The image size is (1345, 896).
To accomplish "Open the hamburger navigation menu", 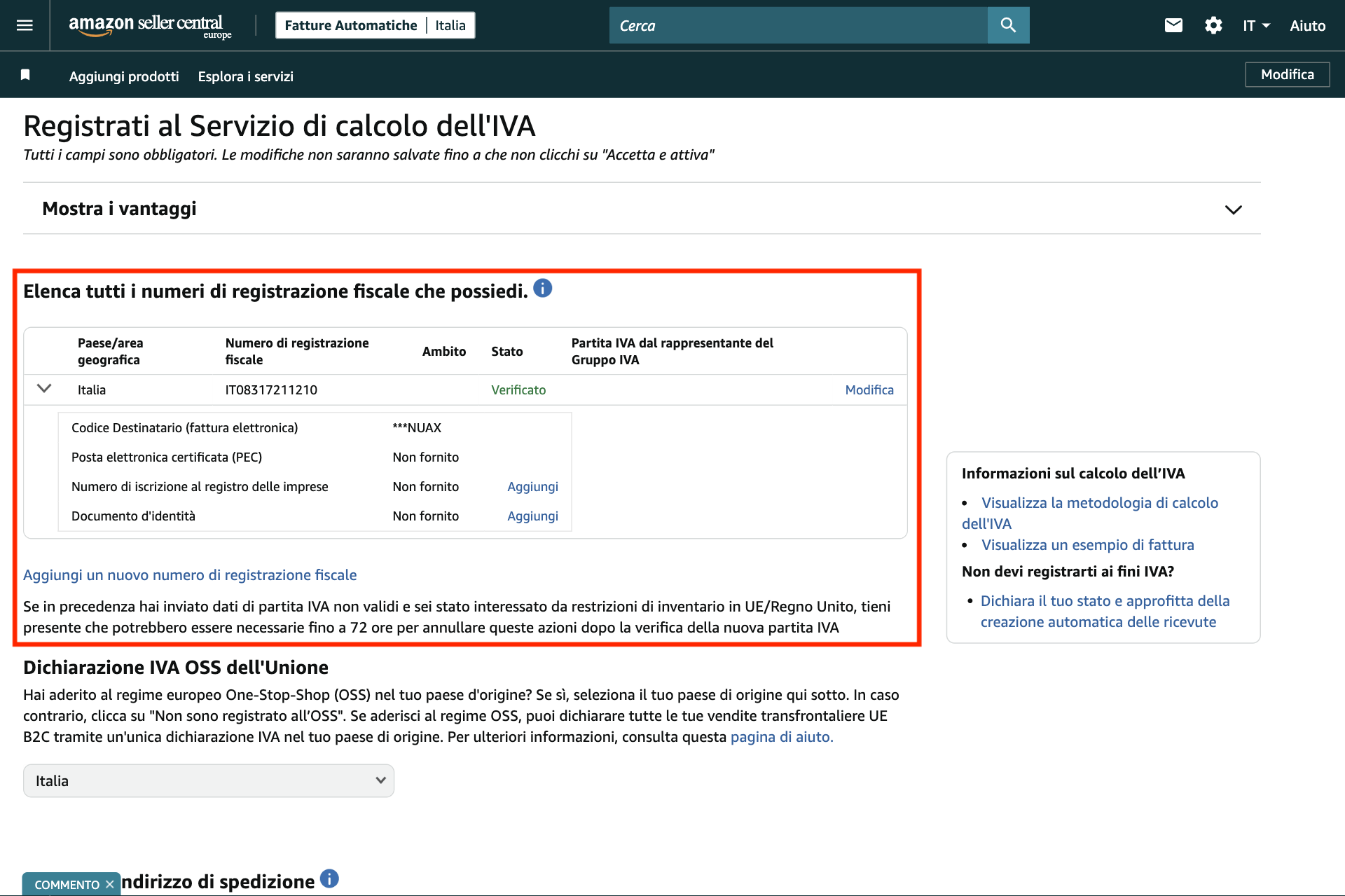I will (x=23, y=25).
